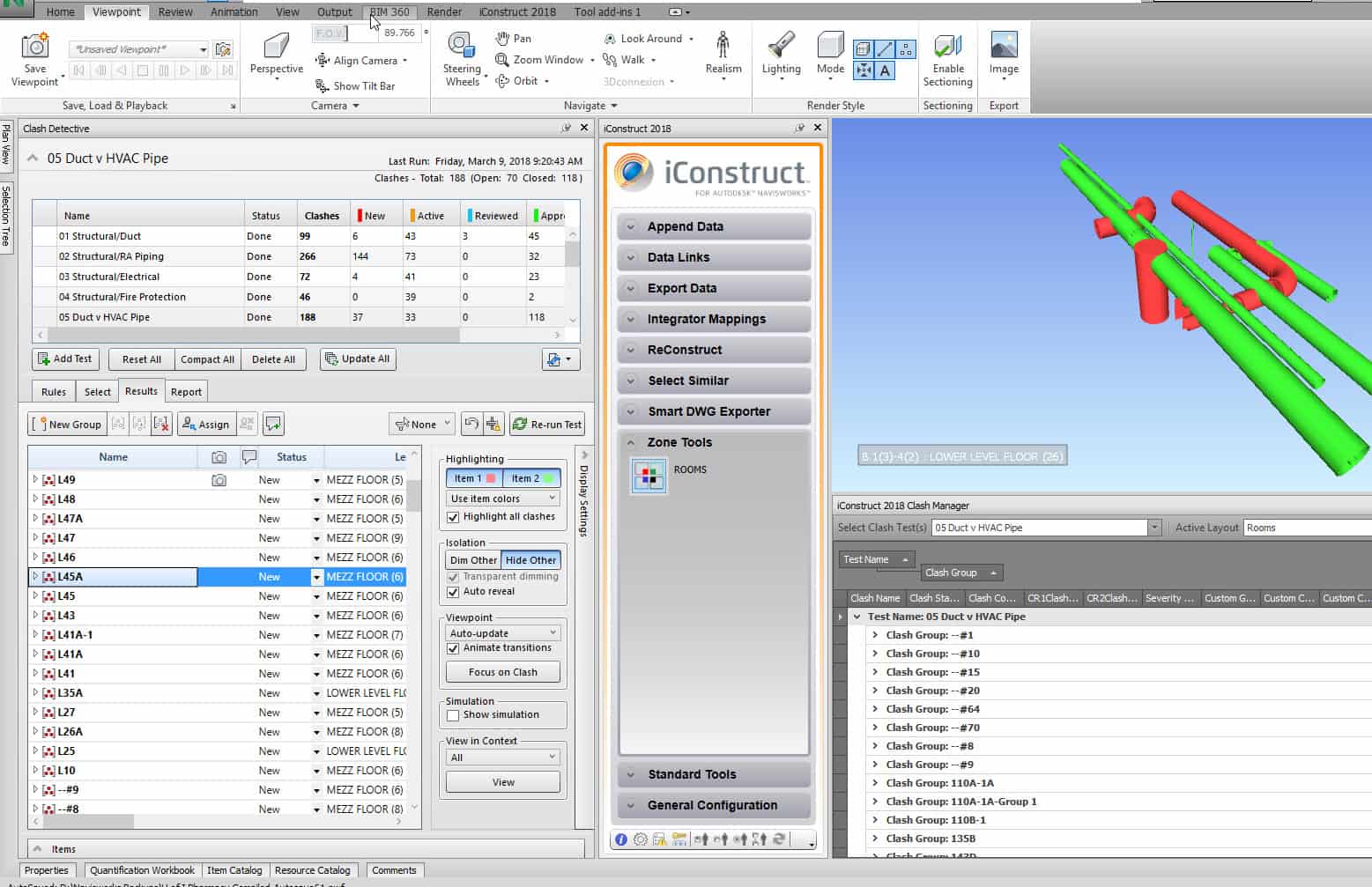
Task: Click the F.O.V. value field
Action: 398,33
